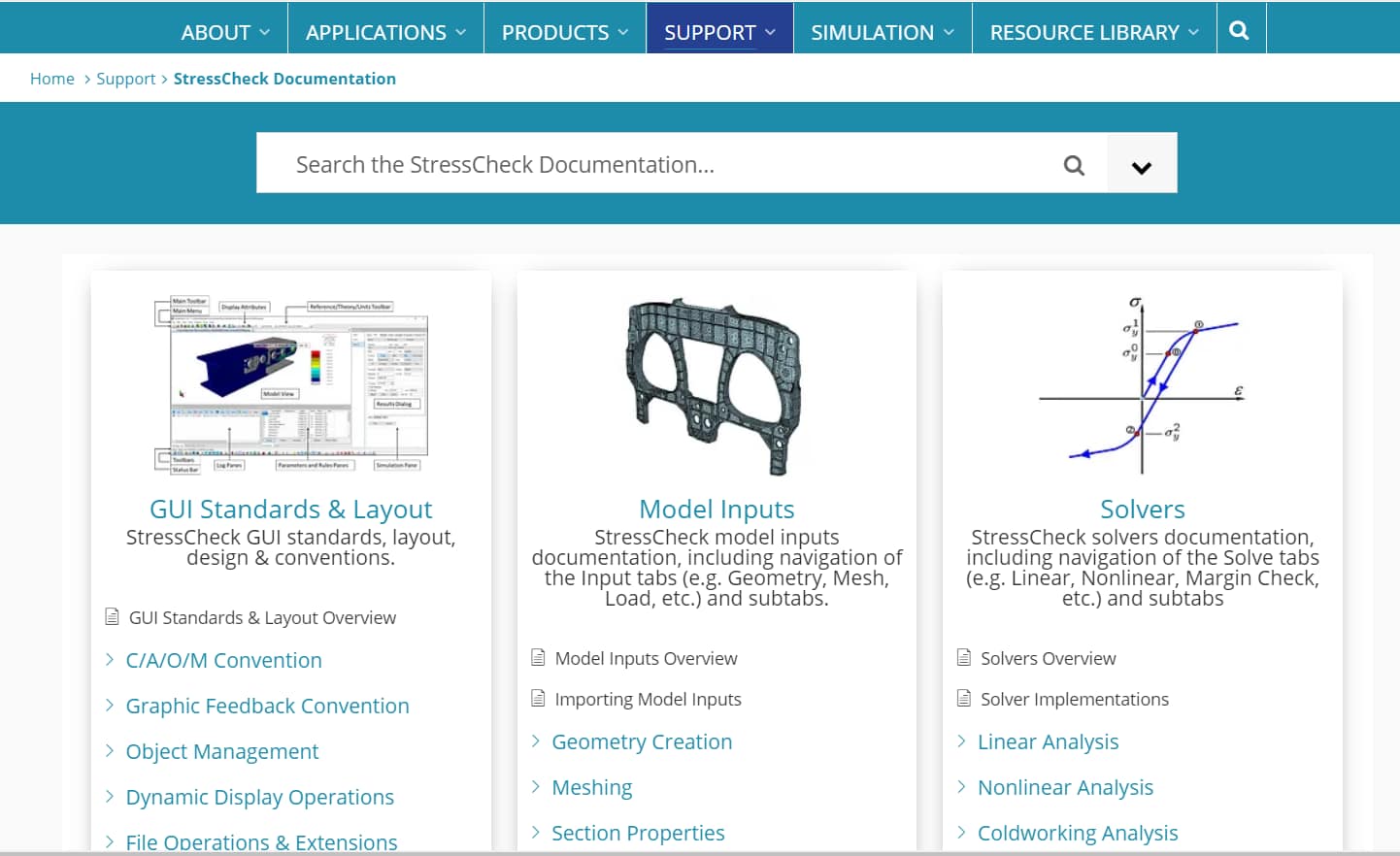Follow the Home breadcrumb link
Screen dimensions: 1400x856
[52, 78]
